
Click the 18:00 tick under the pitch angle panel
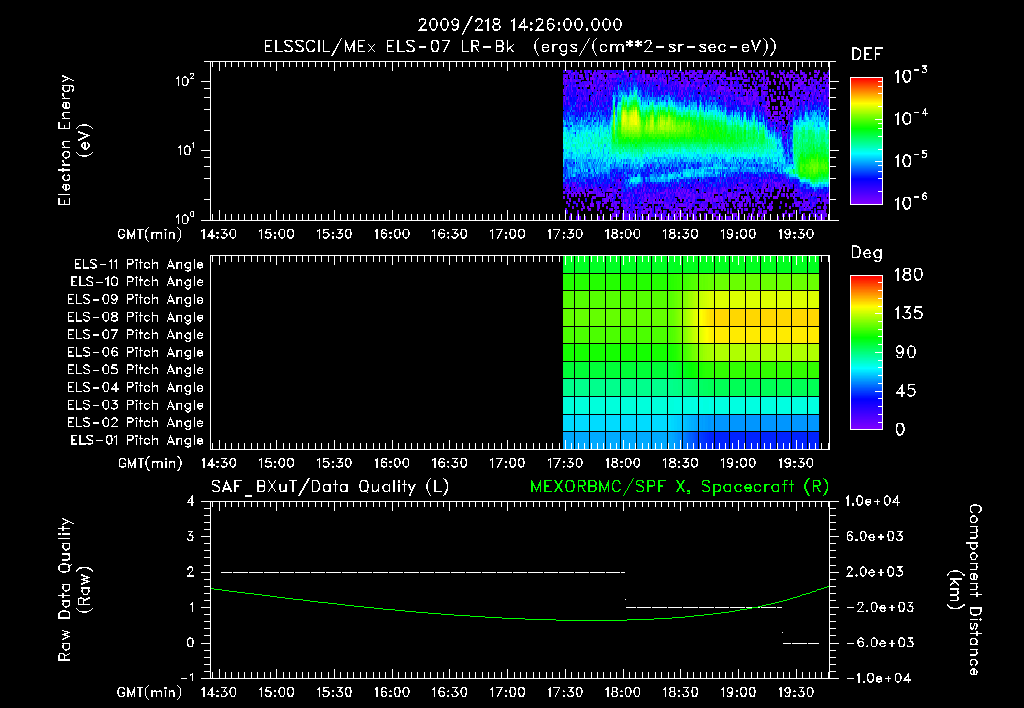[622, 463]
